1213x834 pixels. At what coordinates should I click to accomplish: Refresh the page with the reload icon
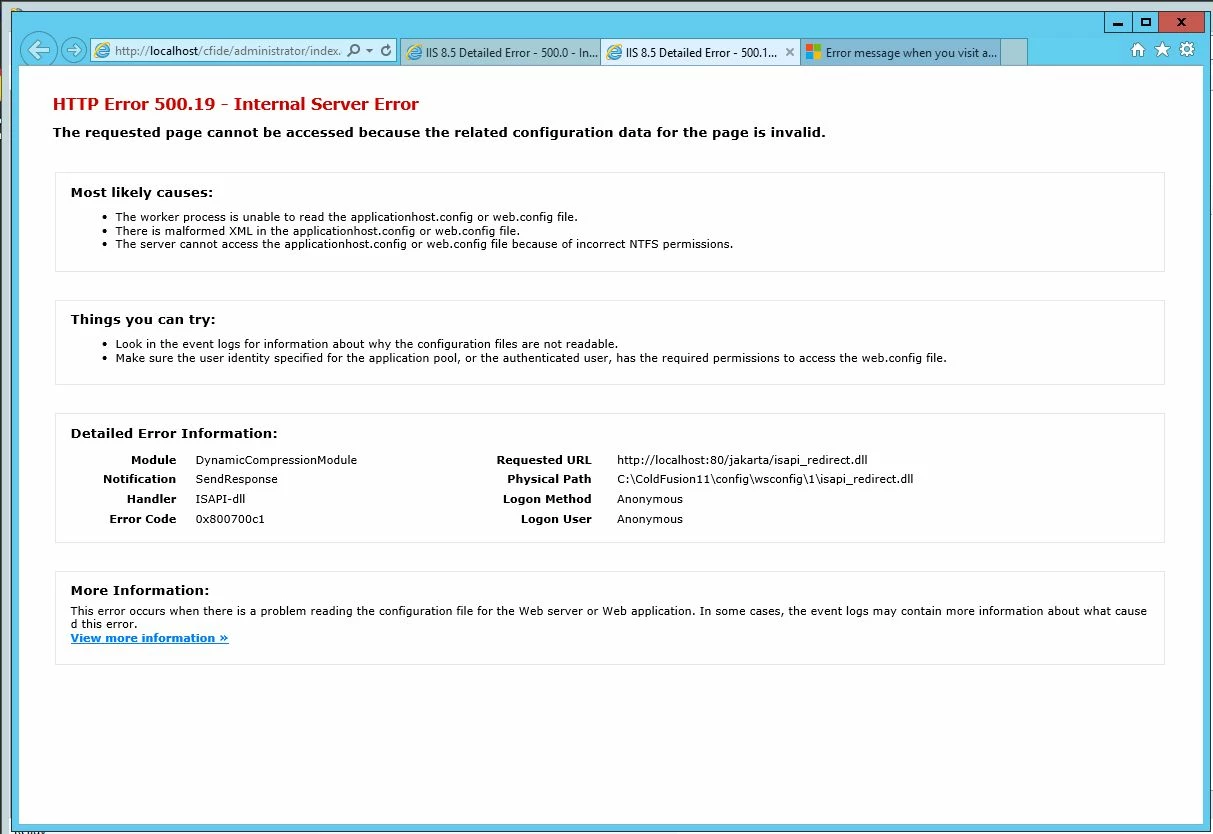point(386,51)
